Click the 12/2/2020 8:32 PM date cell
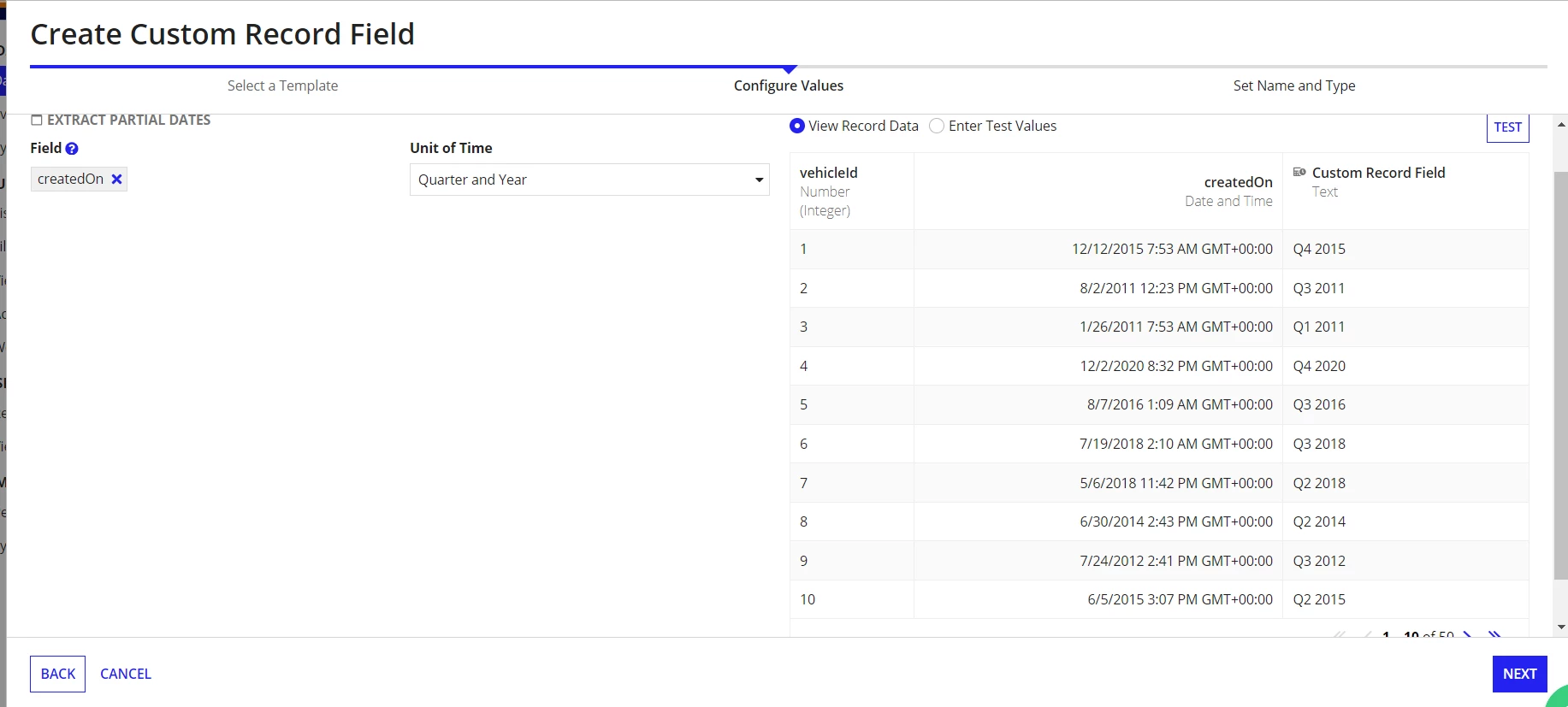 coord(1098,366)
